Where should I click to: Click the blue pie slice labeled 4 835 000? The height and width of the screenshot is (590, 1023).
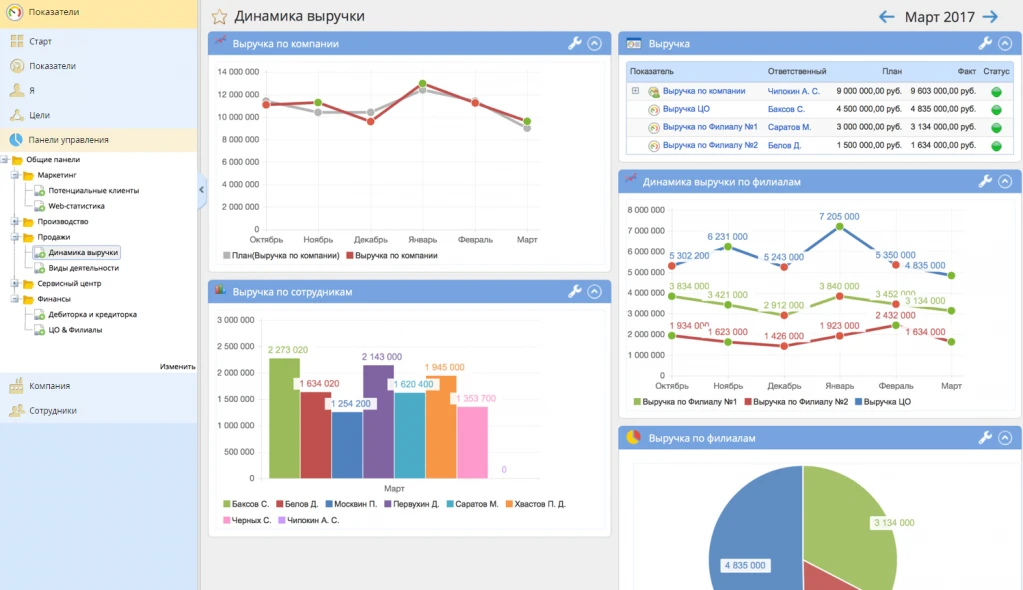(750, 530)
